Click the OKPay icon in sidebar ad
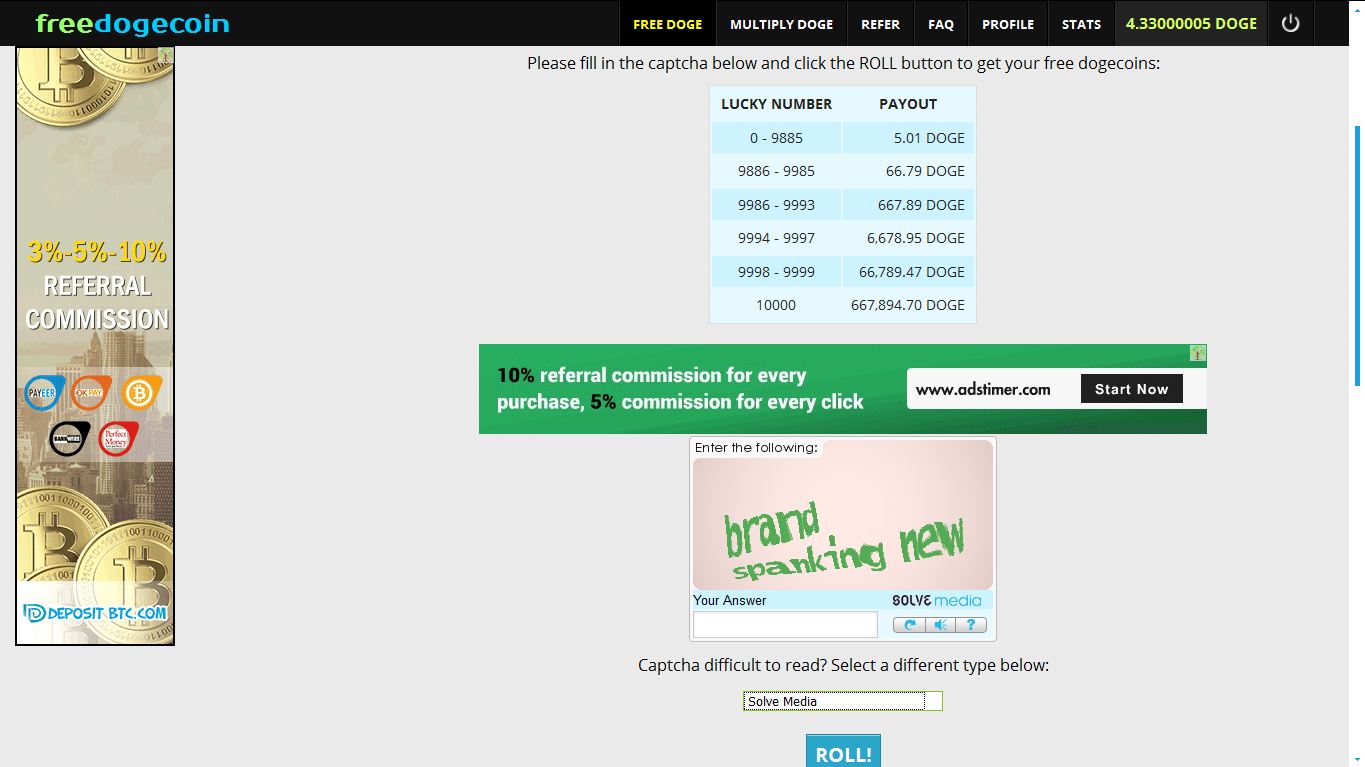The height and width of the screenshot is (767, 1365). point(91,393)
